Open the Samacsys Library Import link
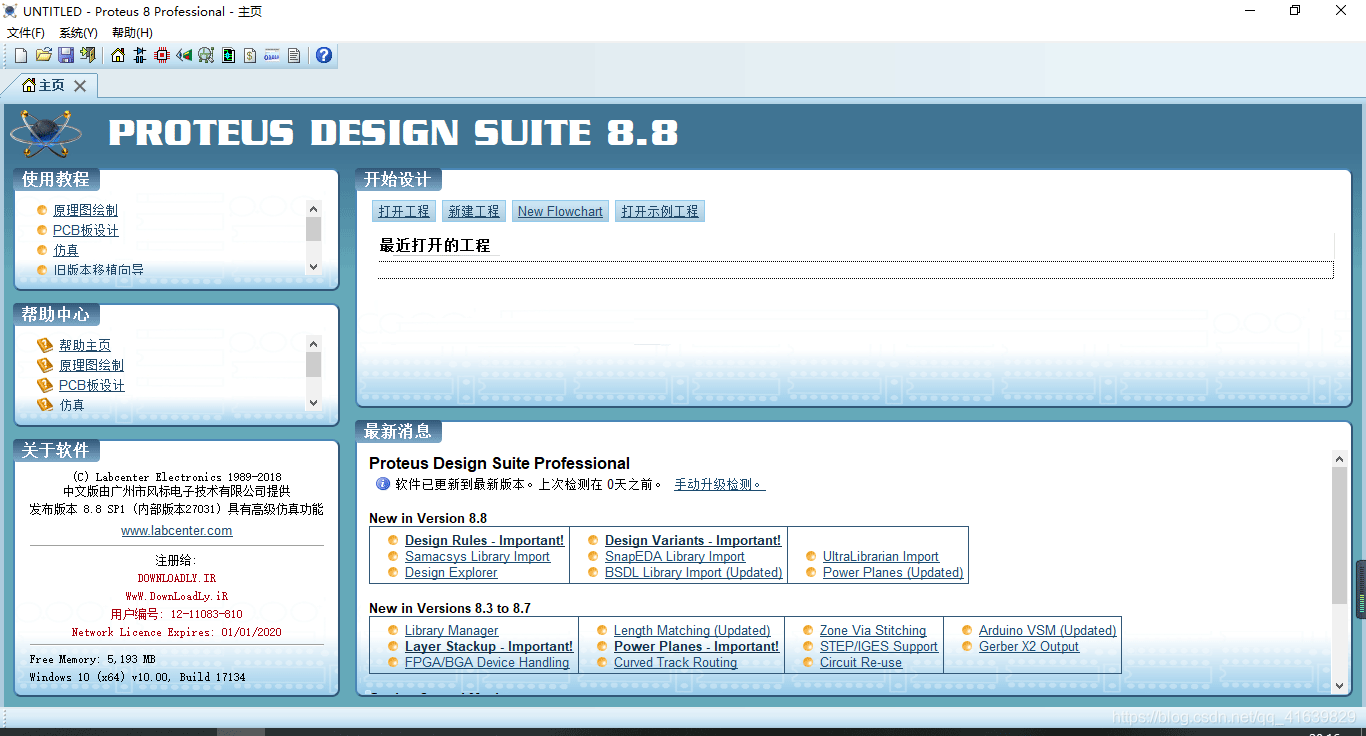Screen dimensions: 1366x736 (x=477, y=557)
